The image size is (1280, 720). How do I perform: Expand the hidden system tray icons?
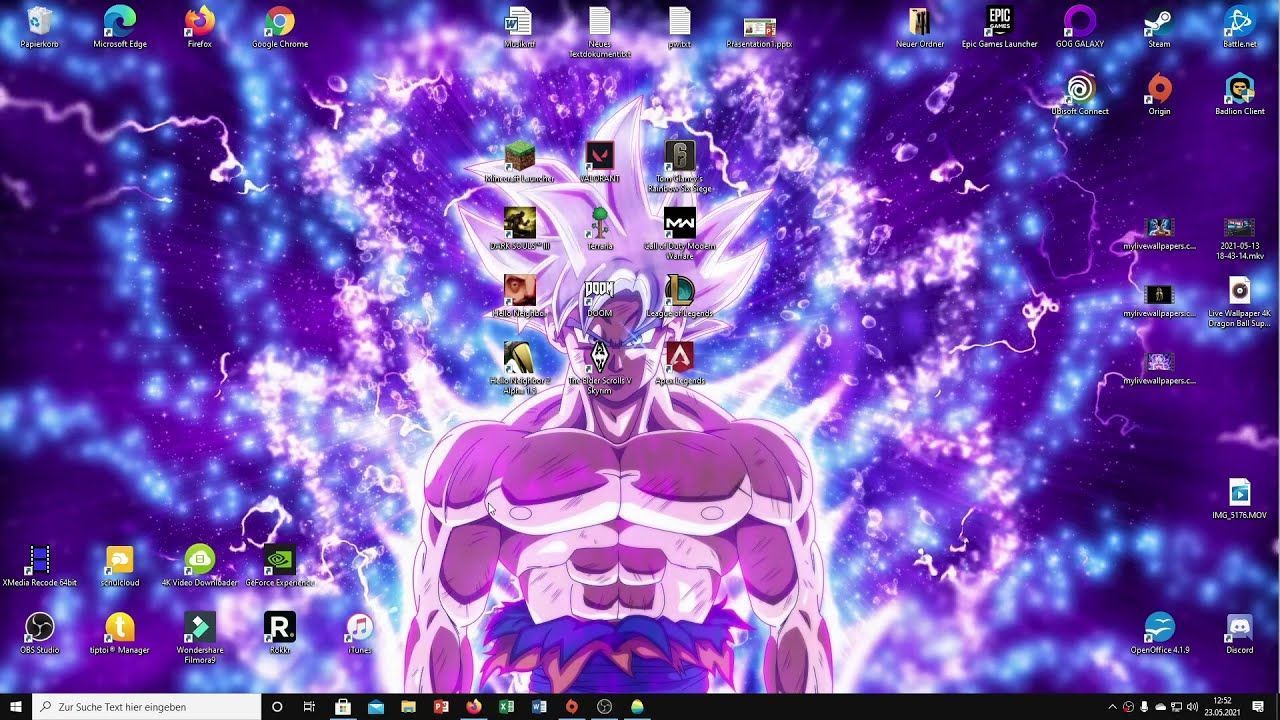(1112, 707)
